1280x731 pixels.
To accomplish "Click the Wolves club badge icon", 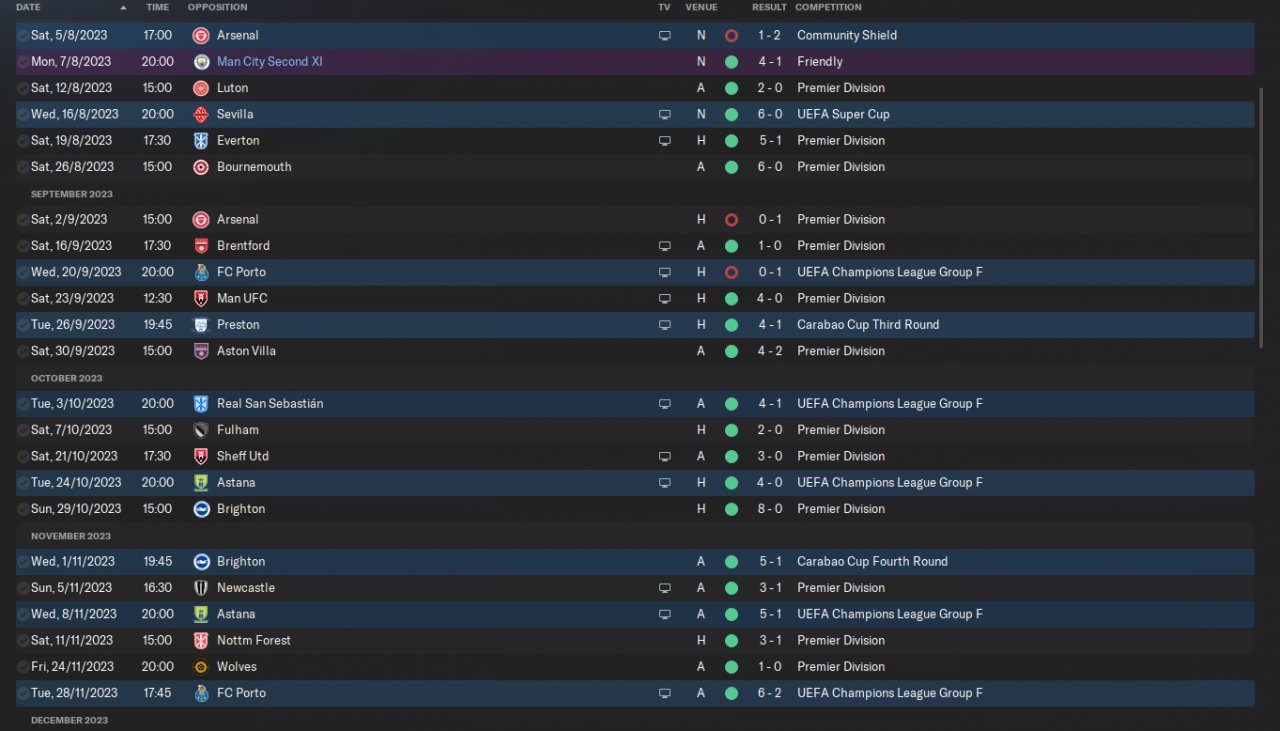I will coord(201,667).
